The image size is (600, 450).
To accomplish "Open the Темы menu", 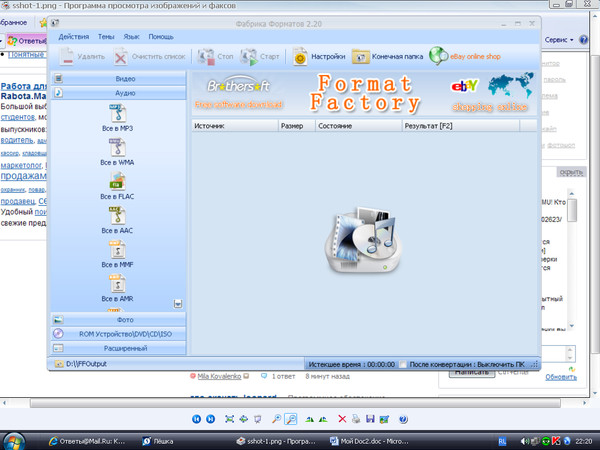I will tap(106, 37).
